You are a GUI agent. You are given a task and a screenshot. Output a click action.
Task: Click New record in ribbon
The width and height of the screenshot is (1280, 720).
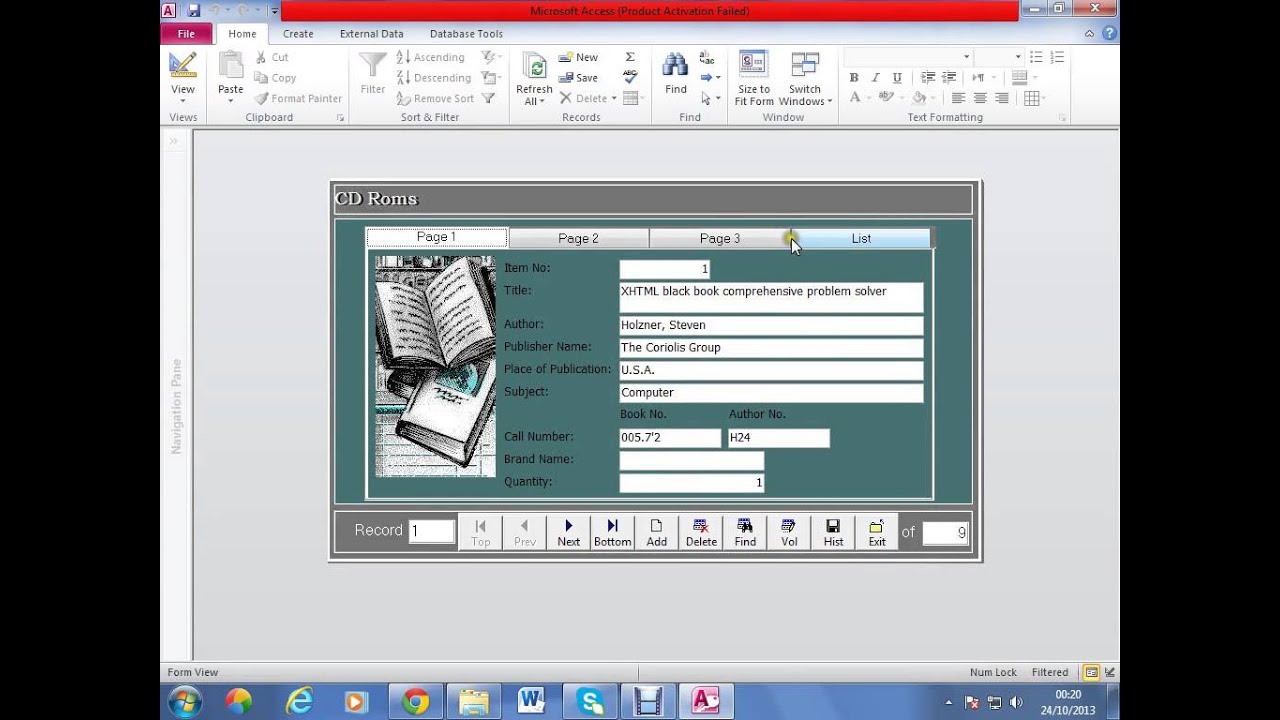coord(578,57)
